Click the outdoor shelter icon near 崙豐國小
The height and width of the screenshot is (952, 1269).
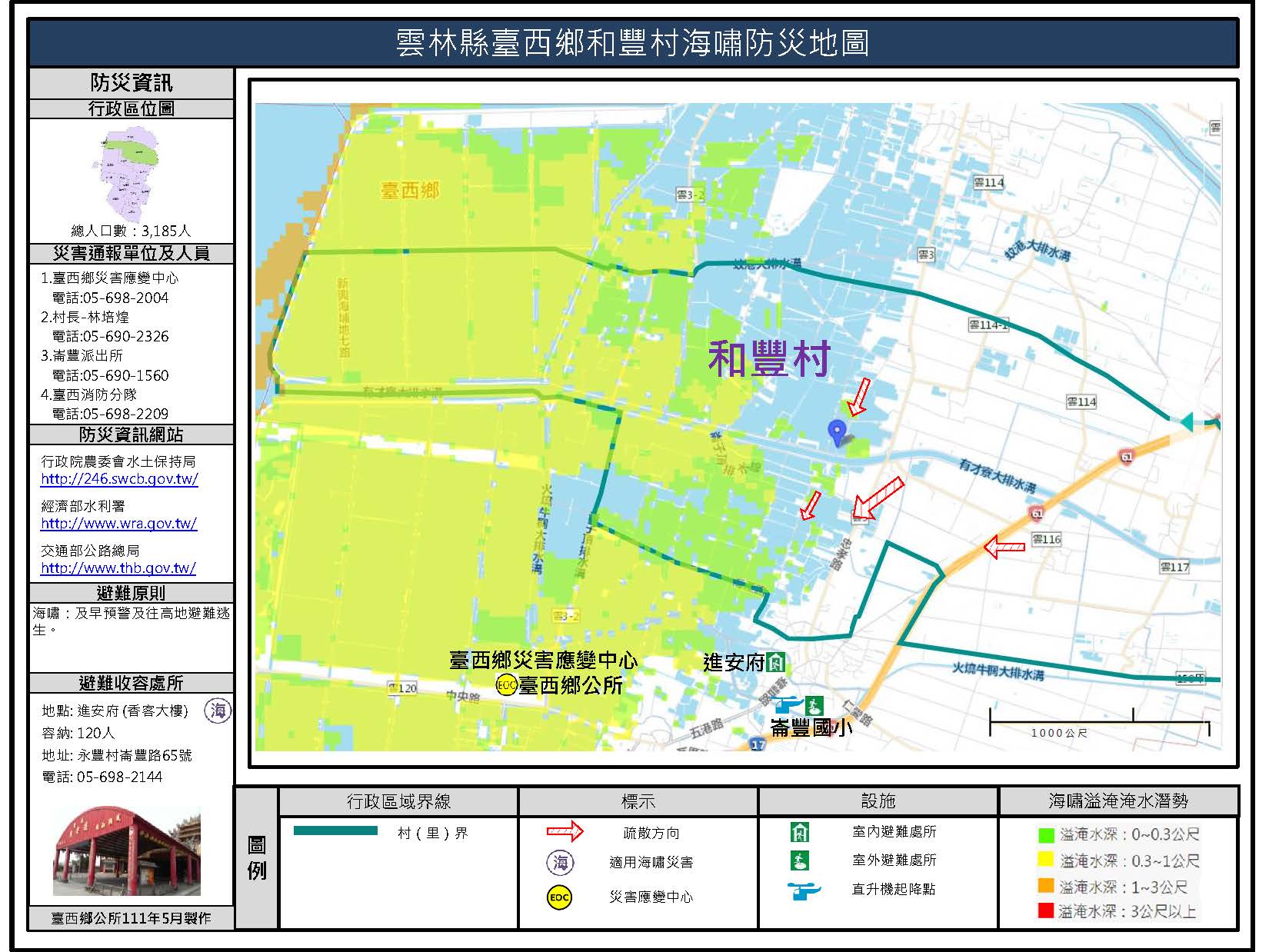(814, 704)
